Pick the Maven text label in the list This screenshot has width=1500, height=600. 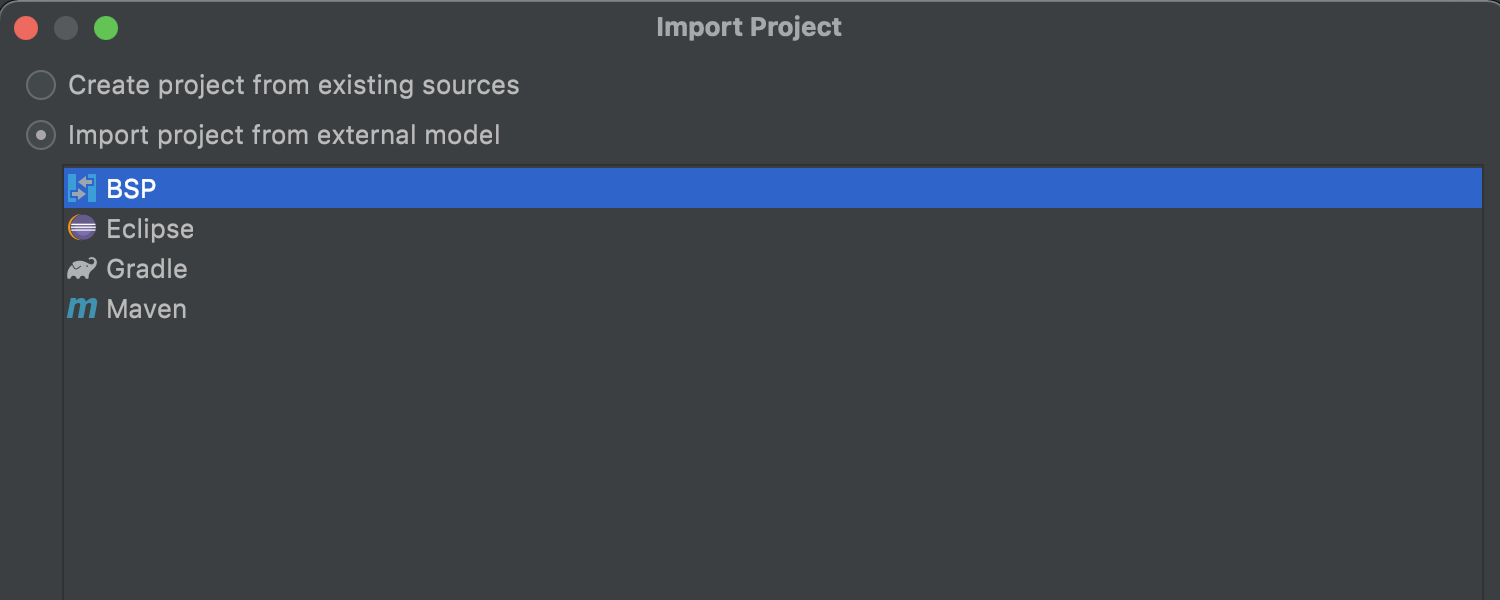[x=147, y=309]
